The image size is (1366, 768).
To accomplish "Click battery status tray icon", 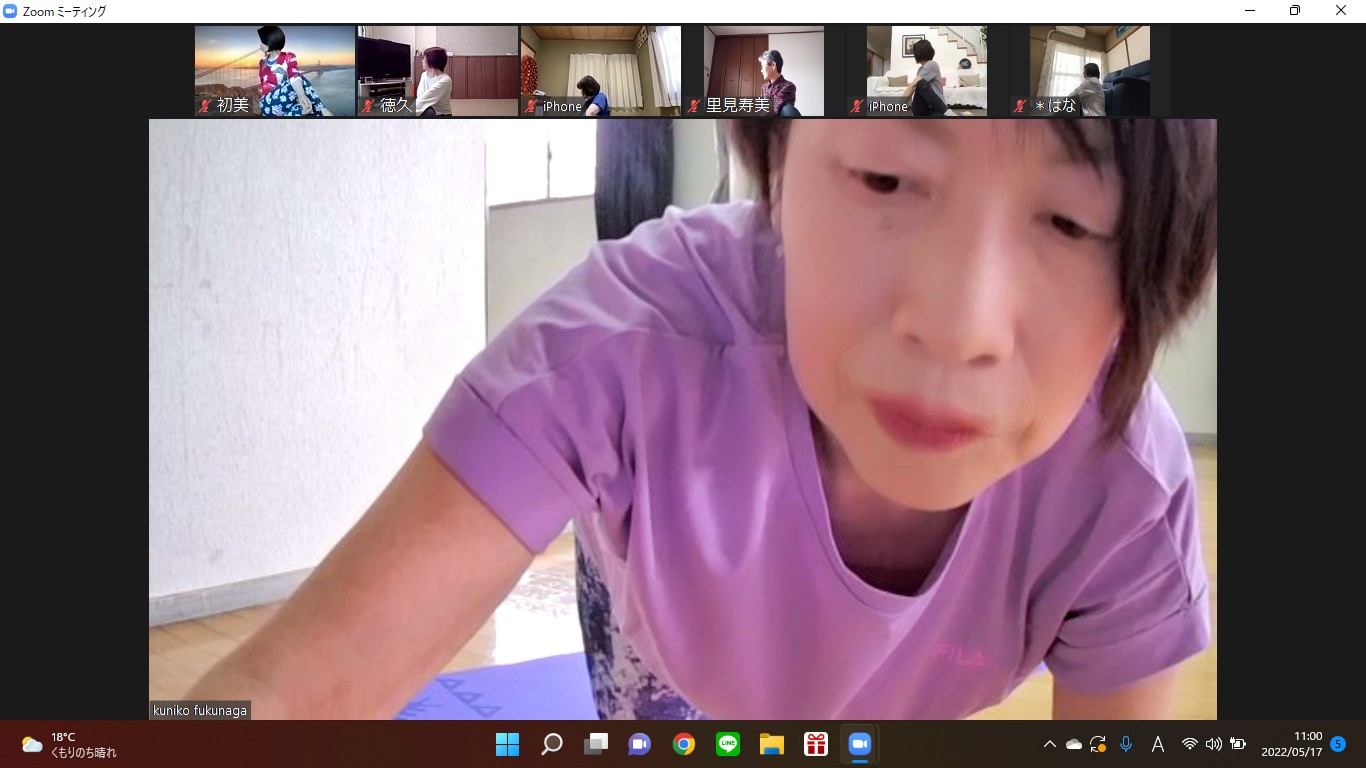I will coord(1238,744).
